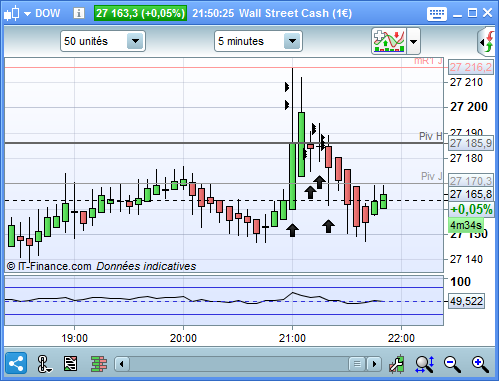Click the Piv J line label

click(432, 176)
